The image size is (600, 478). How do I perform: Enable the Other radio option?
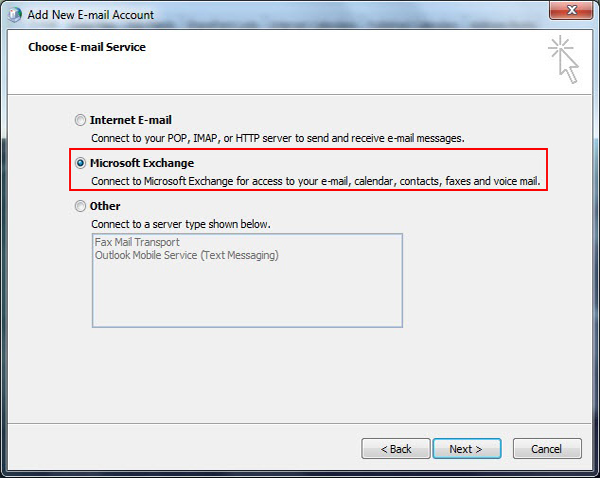[80, 207]
